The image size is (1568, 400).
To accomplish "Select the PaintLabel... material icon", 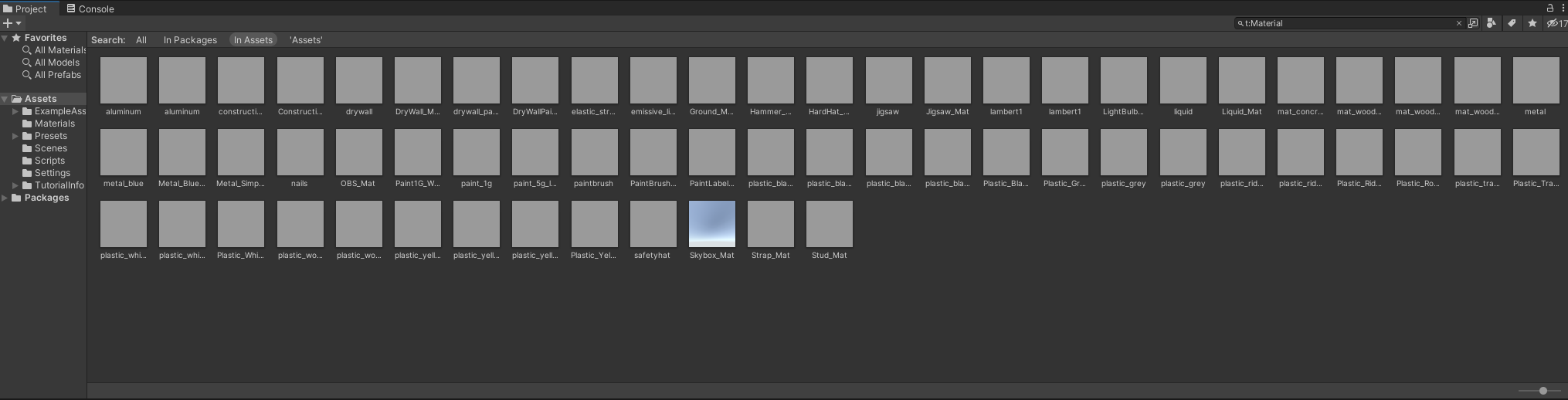I will (x=712, y=153).
